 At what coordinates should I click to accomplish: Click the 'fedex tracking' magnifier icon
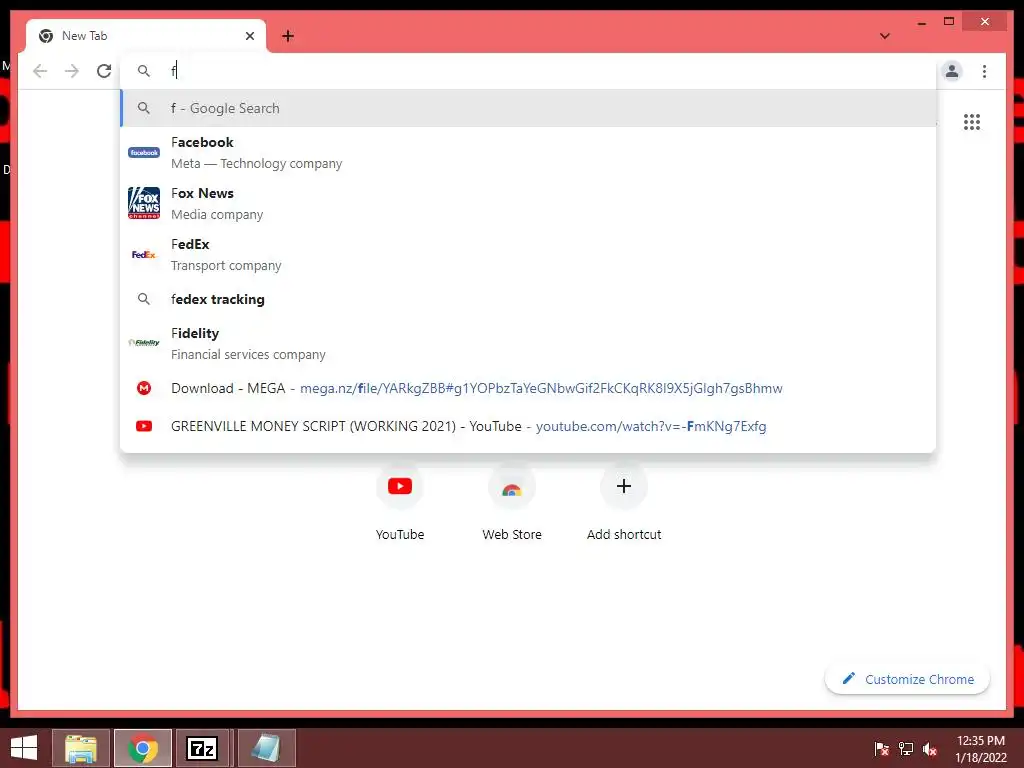[x=144, y=299]
